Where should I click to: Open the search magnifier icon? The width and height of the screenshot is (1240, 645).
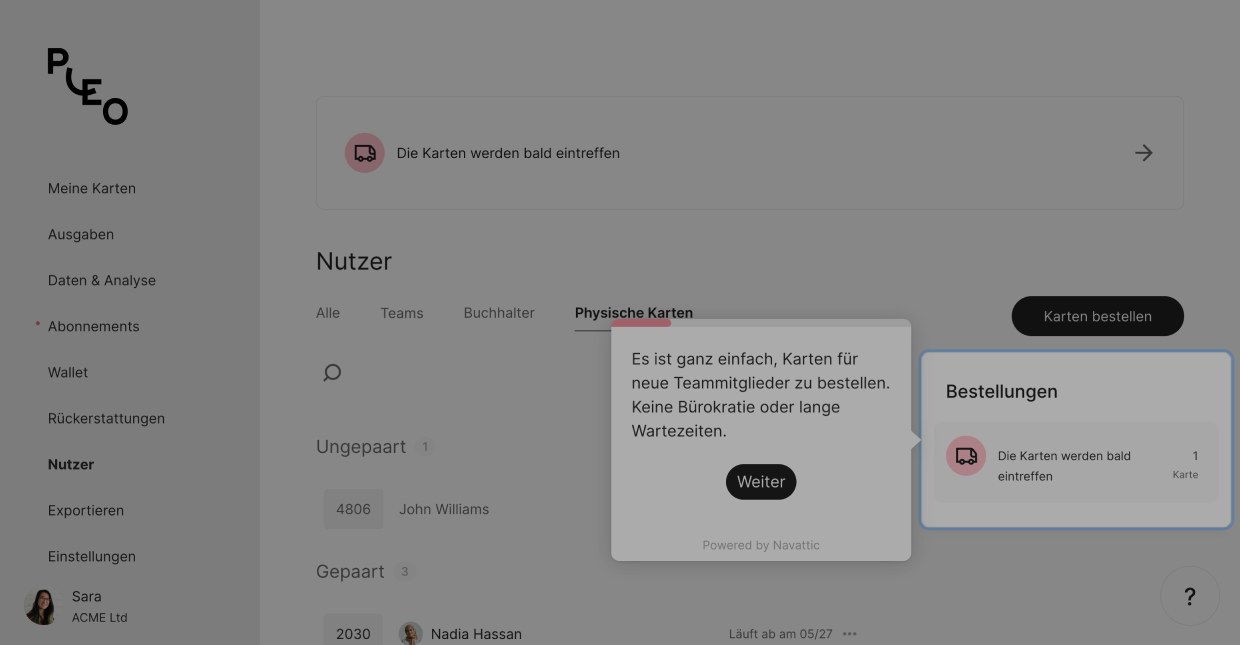click(332, 373)
